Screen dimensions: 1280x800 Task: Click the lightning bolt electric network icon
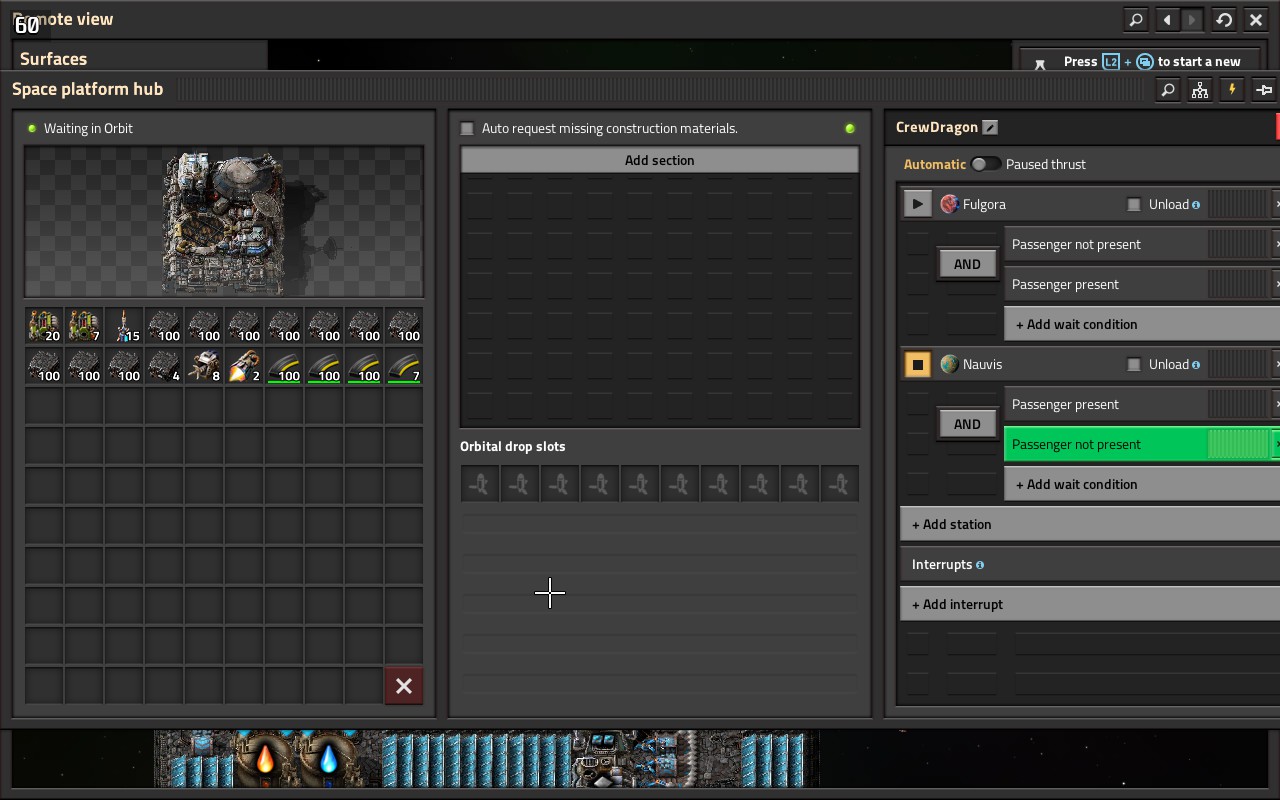point(1232,90)
